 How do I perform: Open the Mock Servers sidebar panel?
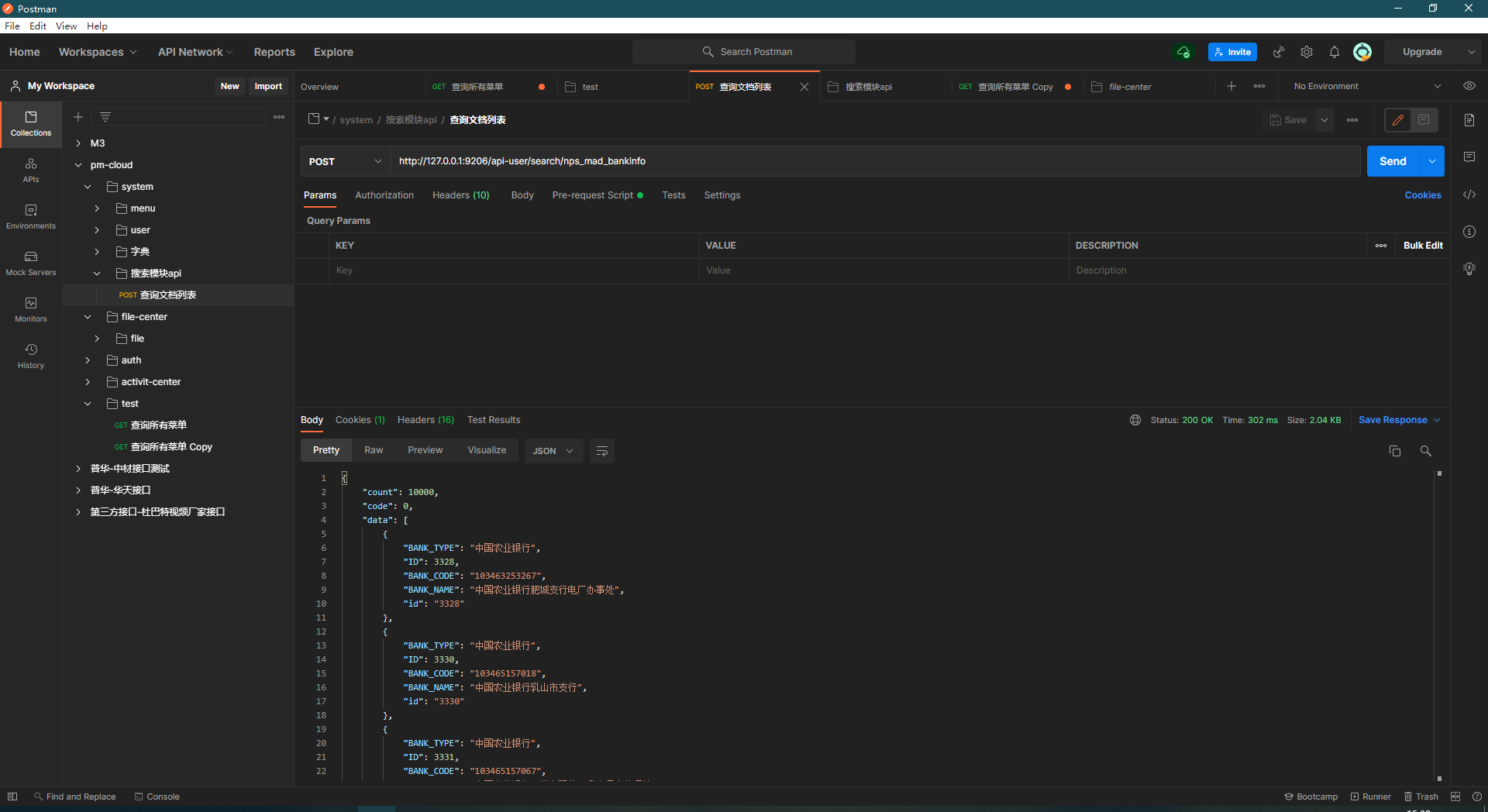pos(31,263)
